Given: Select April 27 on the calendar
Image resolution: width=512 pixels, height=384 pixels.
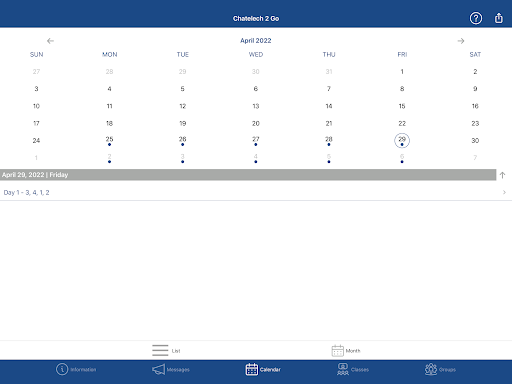Looking at the screenshot, I should click(x=256, y=140).
